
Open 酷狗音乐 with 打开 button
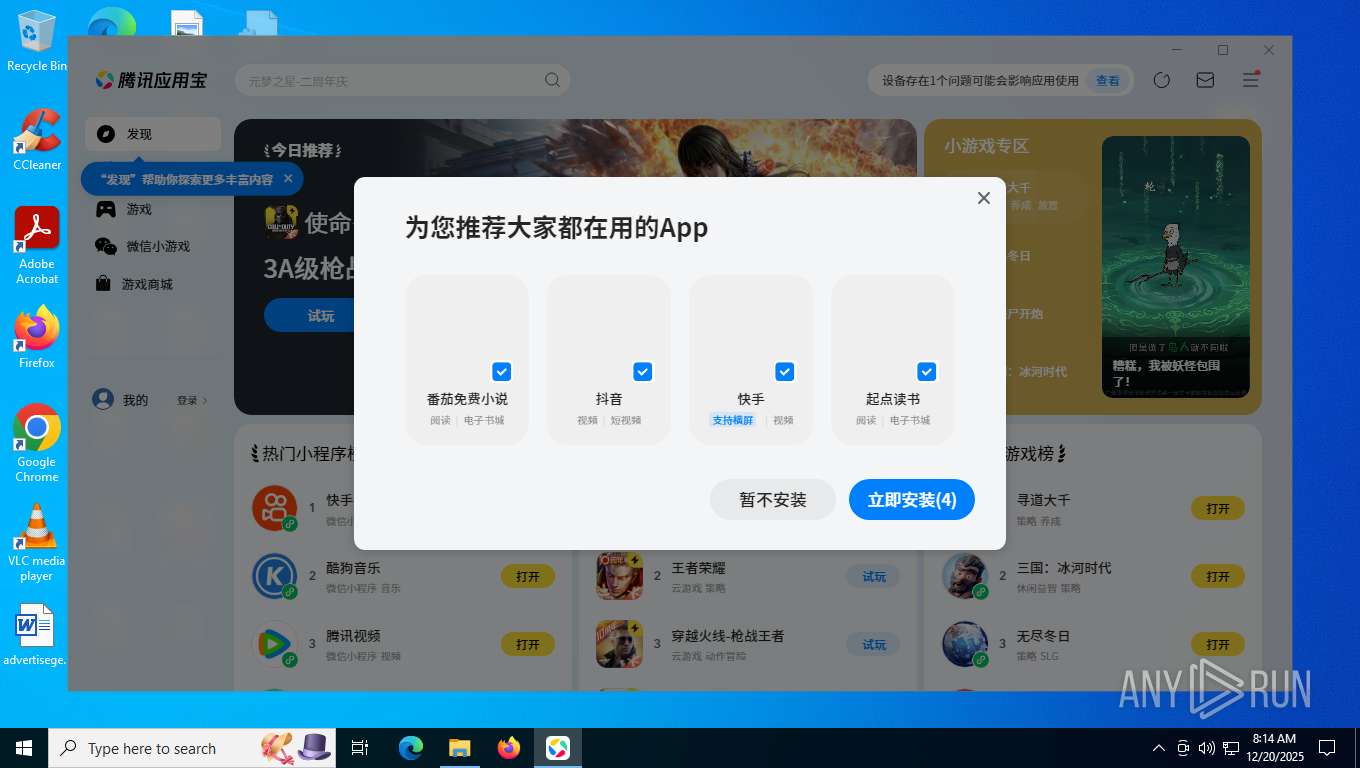(528, 576)
